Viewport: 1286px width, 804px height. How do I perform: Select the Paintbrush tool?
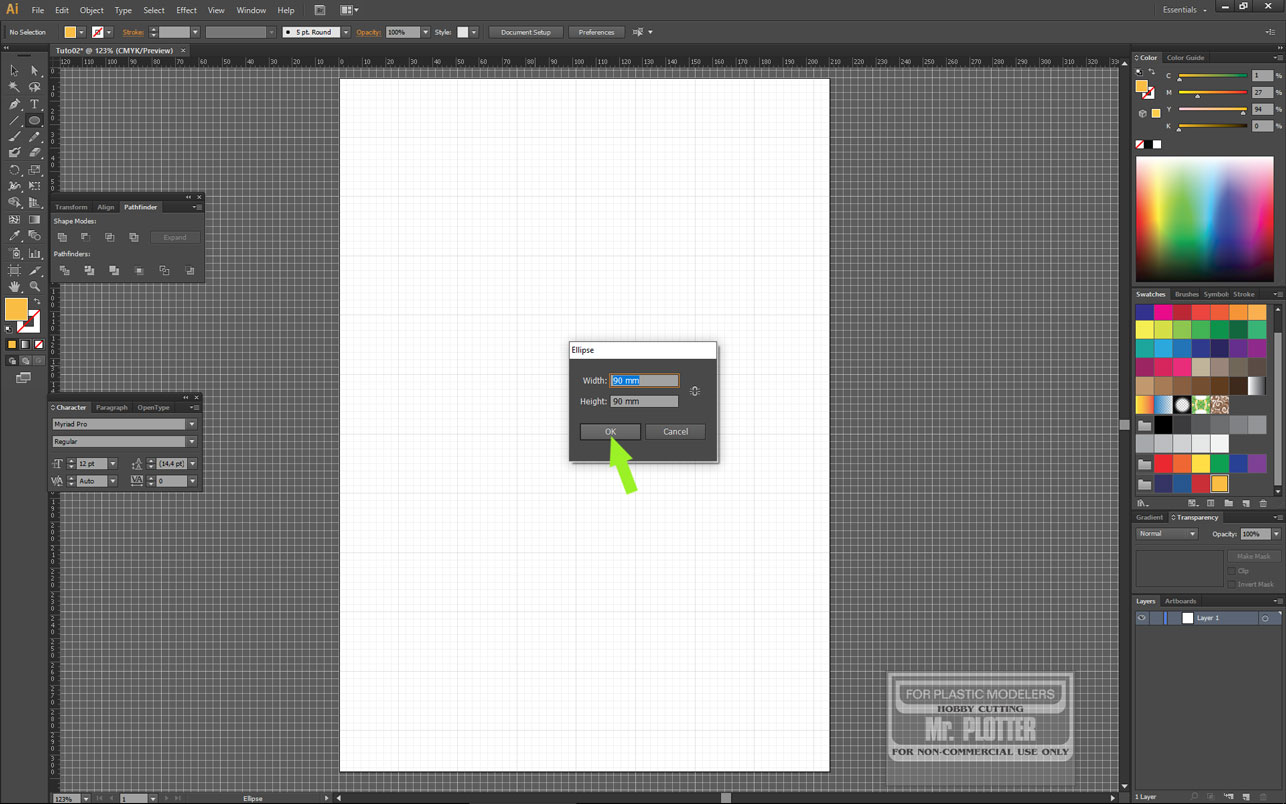pyautogui.click(x=14, y=137)
